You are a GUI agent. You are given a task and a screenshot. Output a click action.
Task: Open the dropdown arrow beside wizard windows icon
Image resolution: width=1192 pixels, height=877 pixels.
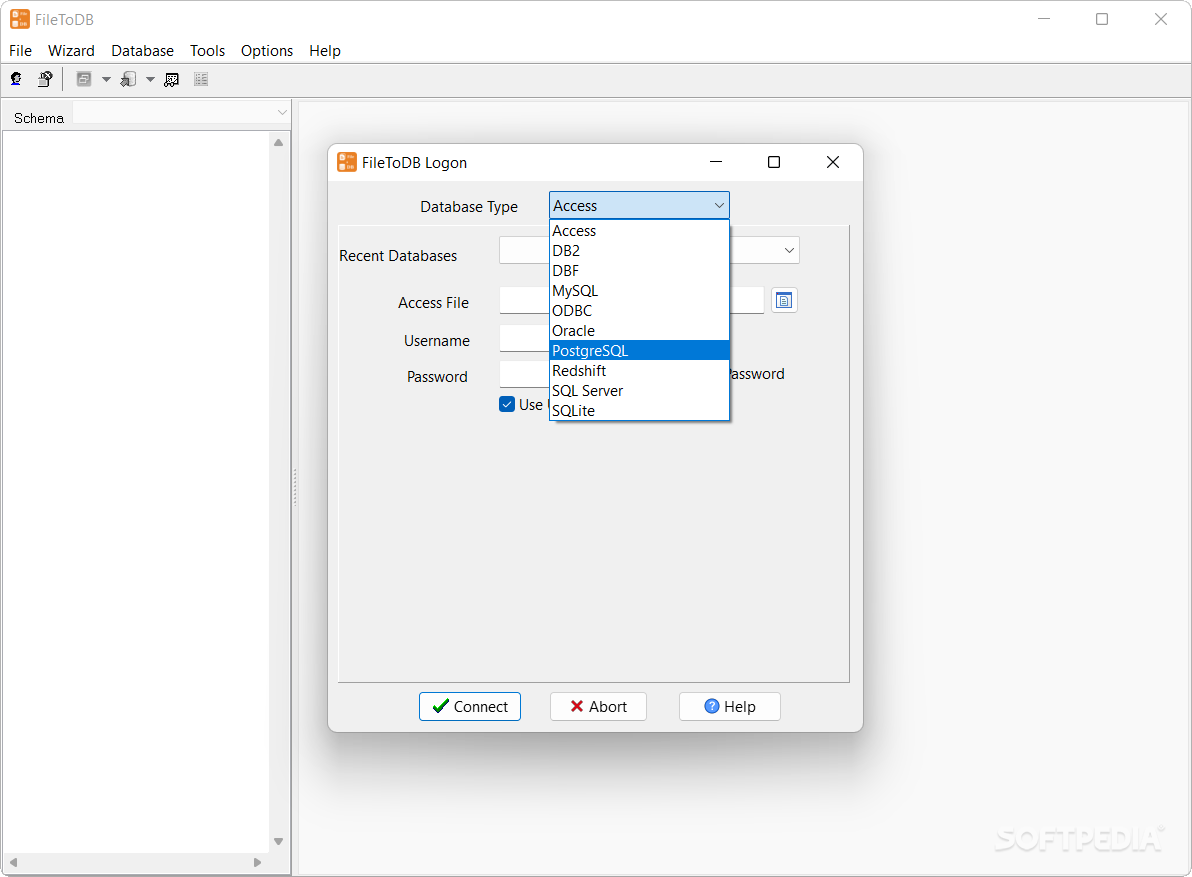click(x=106, y=79)
